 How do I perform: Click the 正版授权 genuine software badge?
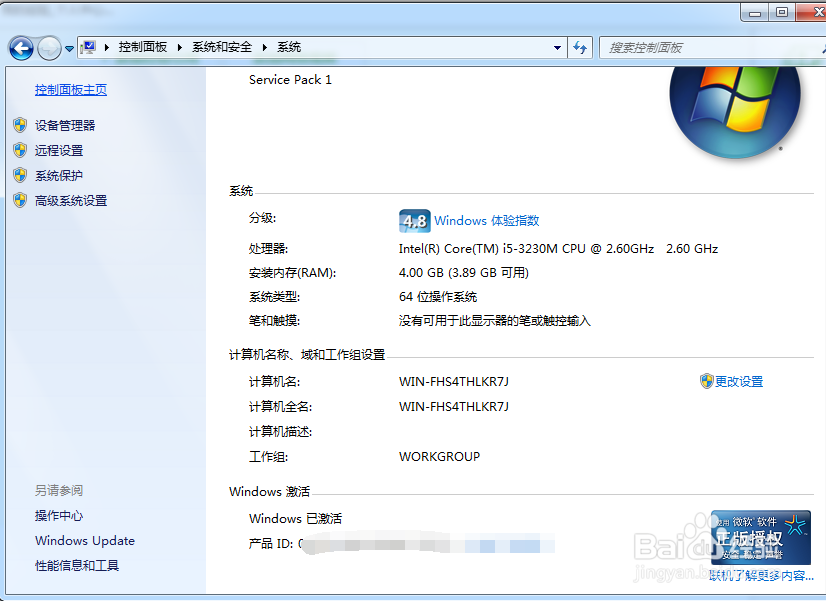764,538
